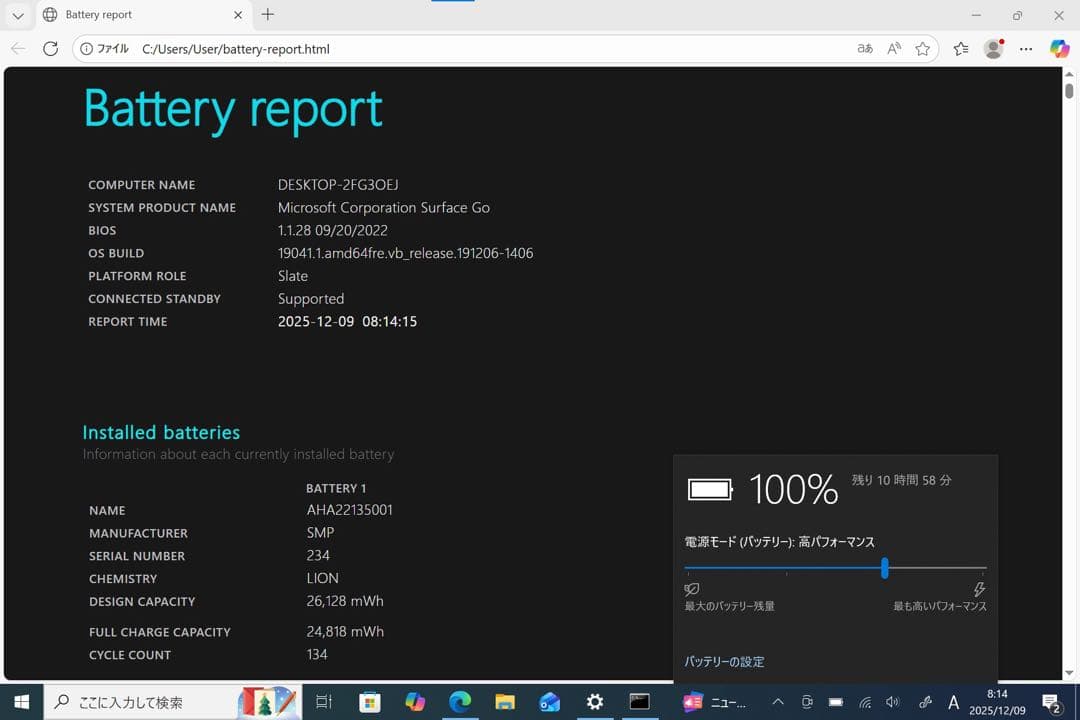Select the full charge capacity 24,818 mWh
Viewport: 1080px width, 720px height.
coord(345,631)
